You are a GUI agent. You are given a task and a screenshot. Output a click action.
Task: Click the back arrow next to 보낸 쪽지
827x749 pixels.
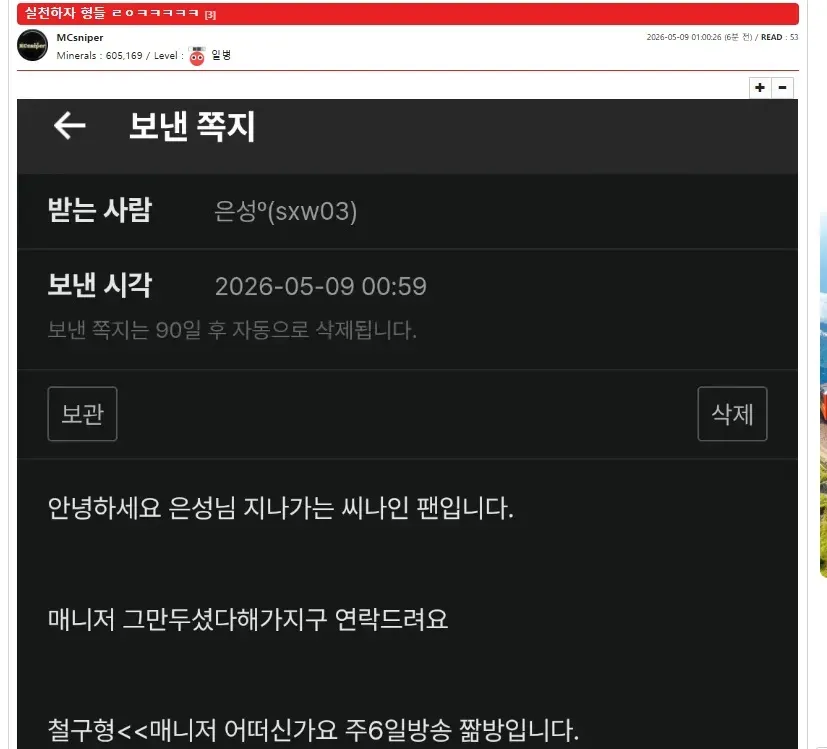(x=69, y=126)
